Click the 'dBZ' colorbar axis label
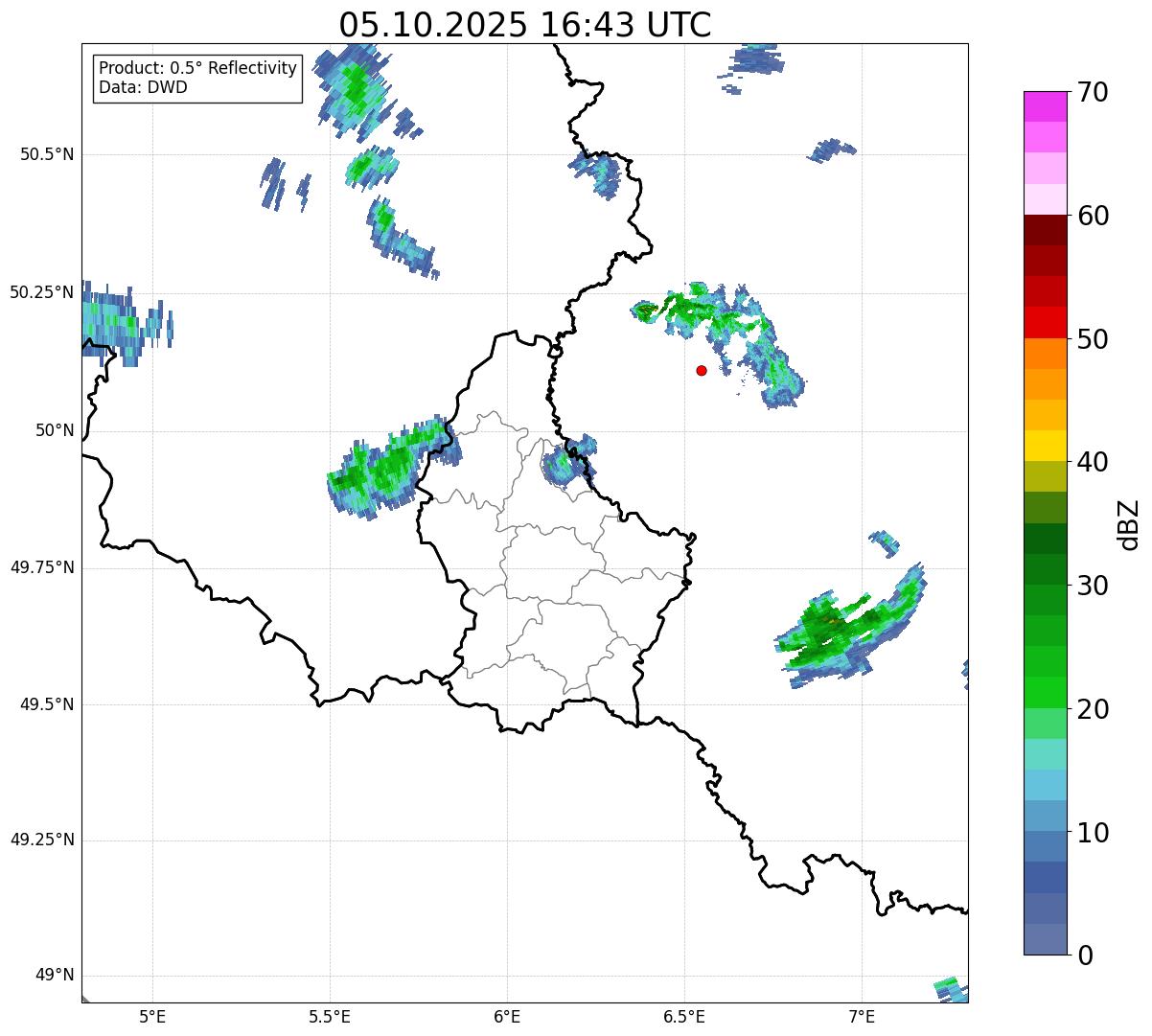 [x=1129, y=523]
